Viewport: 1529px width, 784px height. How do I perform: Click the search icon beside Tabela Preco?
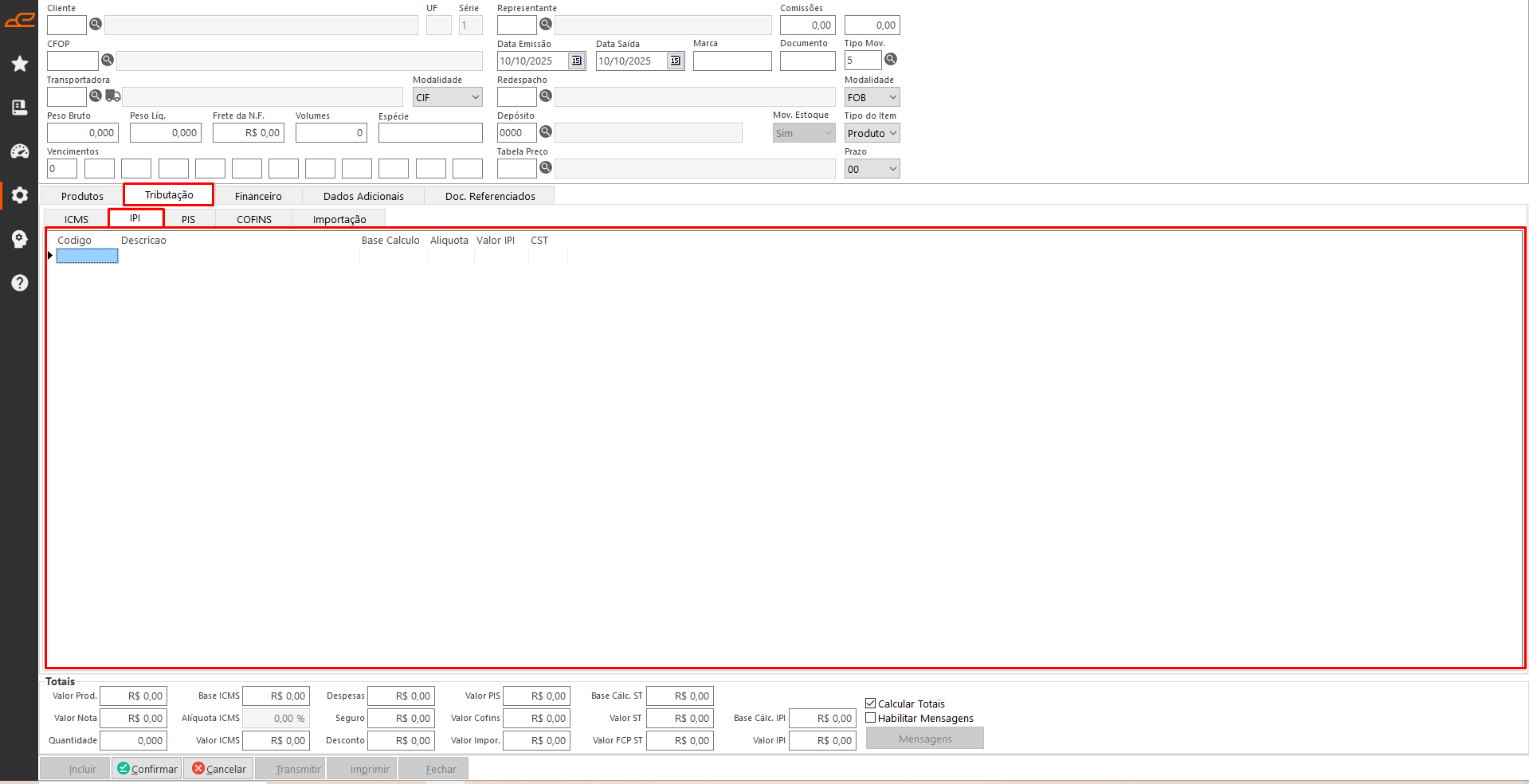point(546,167)
